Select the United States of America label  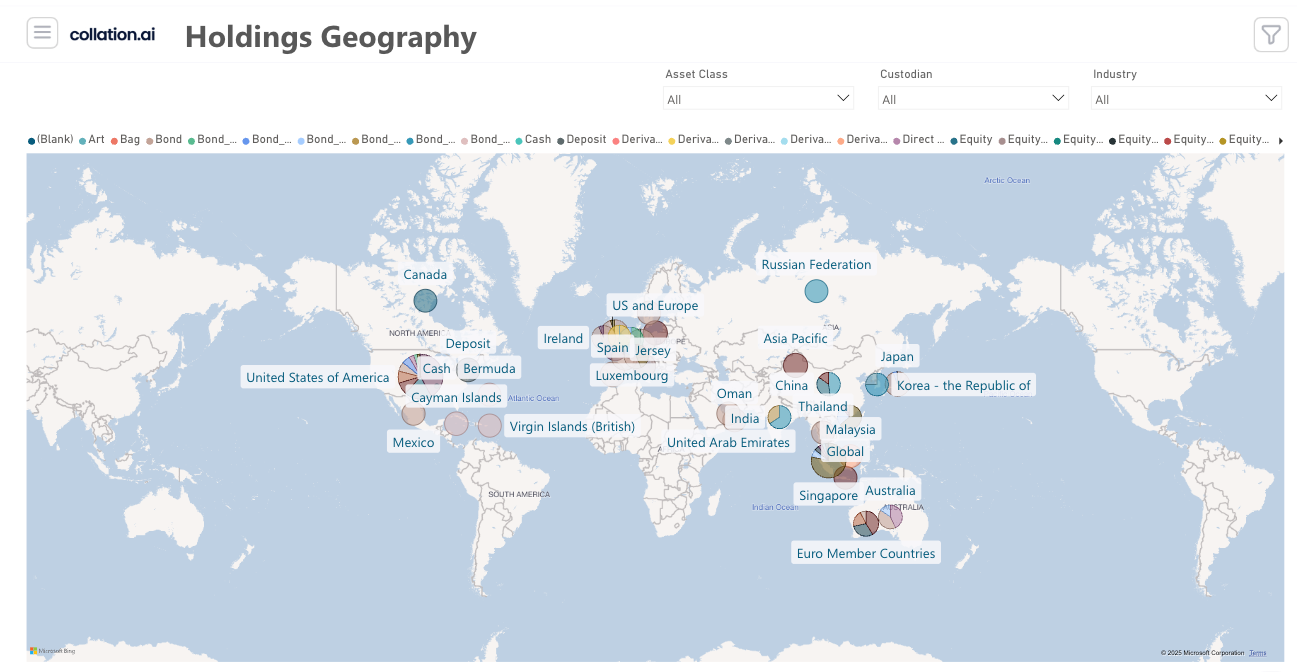317,377
